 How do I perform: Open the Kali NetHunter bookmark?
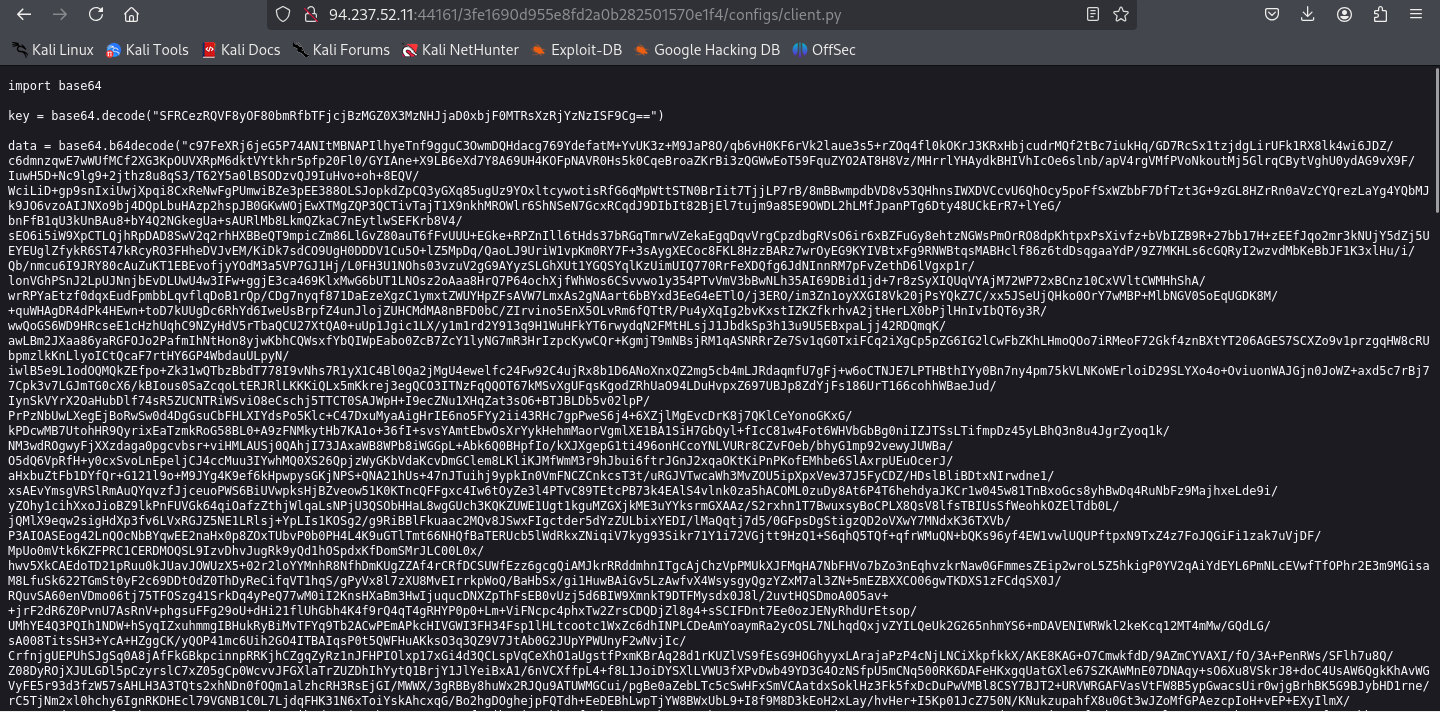tap(460, 50)
